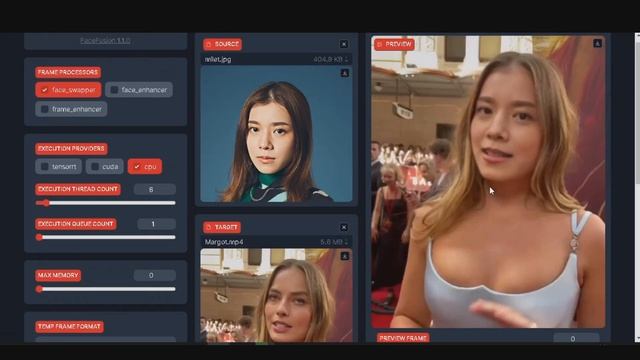Screen dimensions: 640x360
Task: Click the millet.jpg file name
Action: (218, 59)
